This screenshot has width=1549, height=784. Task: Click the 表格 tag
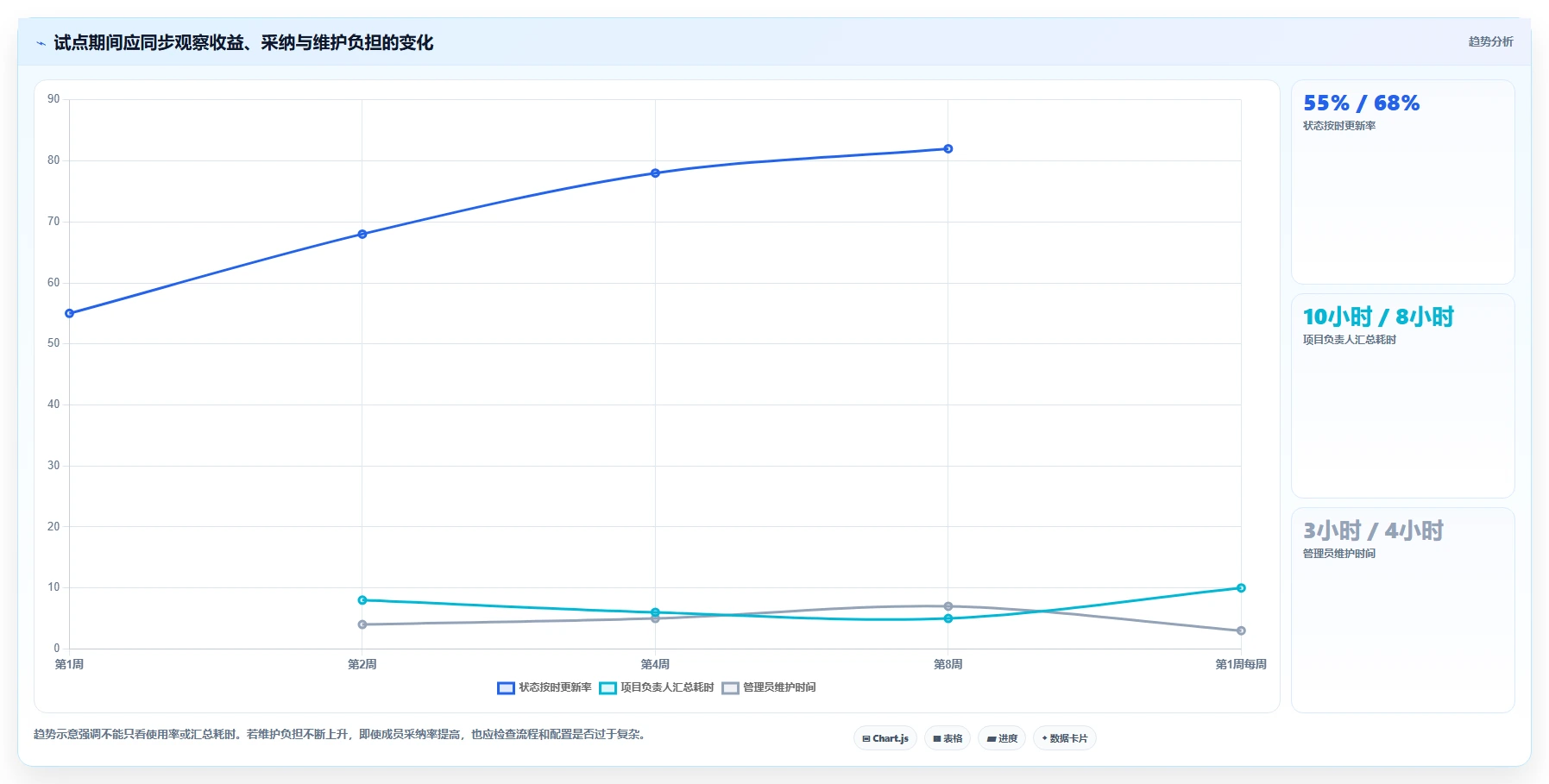point(948,738)
